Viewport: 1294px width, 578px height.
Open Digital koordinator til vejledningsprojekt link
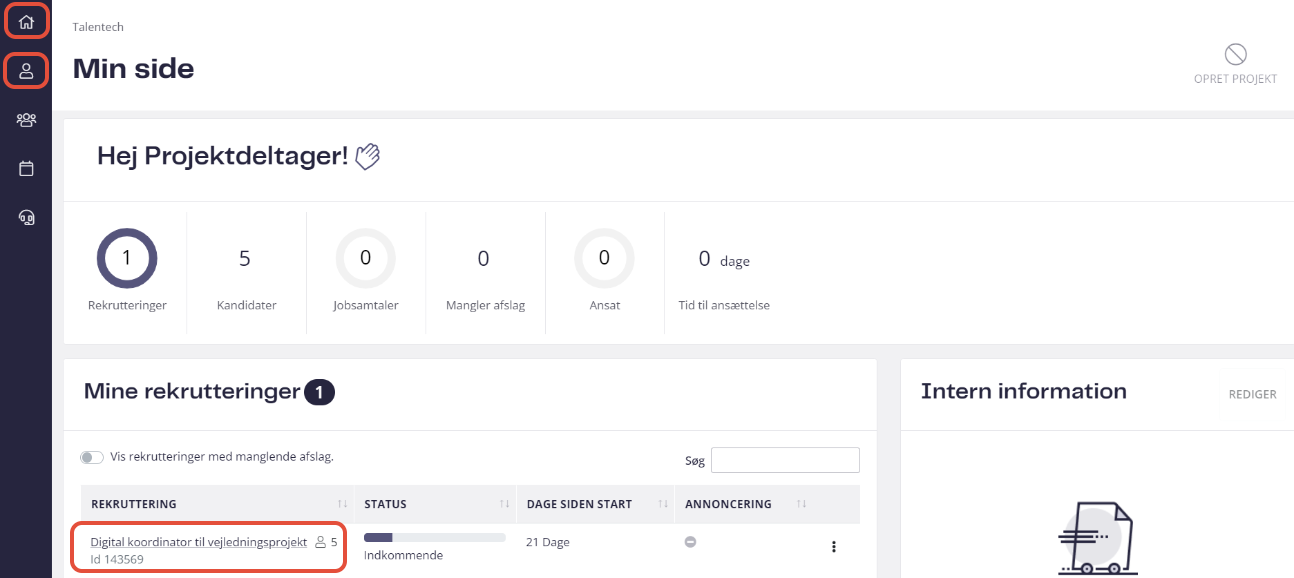click(x=198, y=542)
